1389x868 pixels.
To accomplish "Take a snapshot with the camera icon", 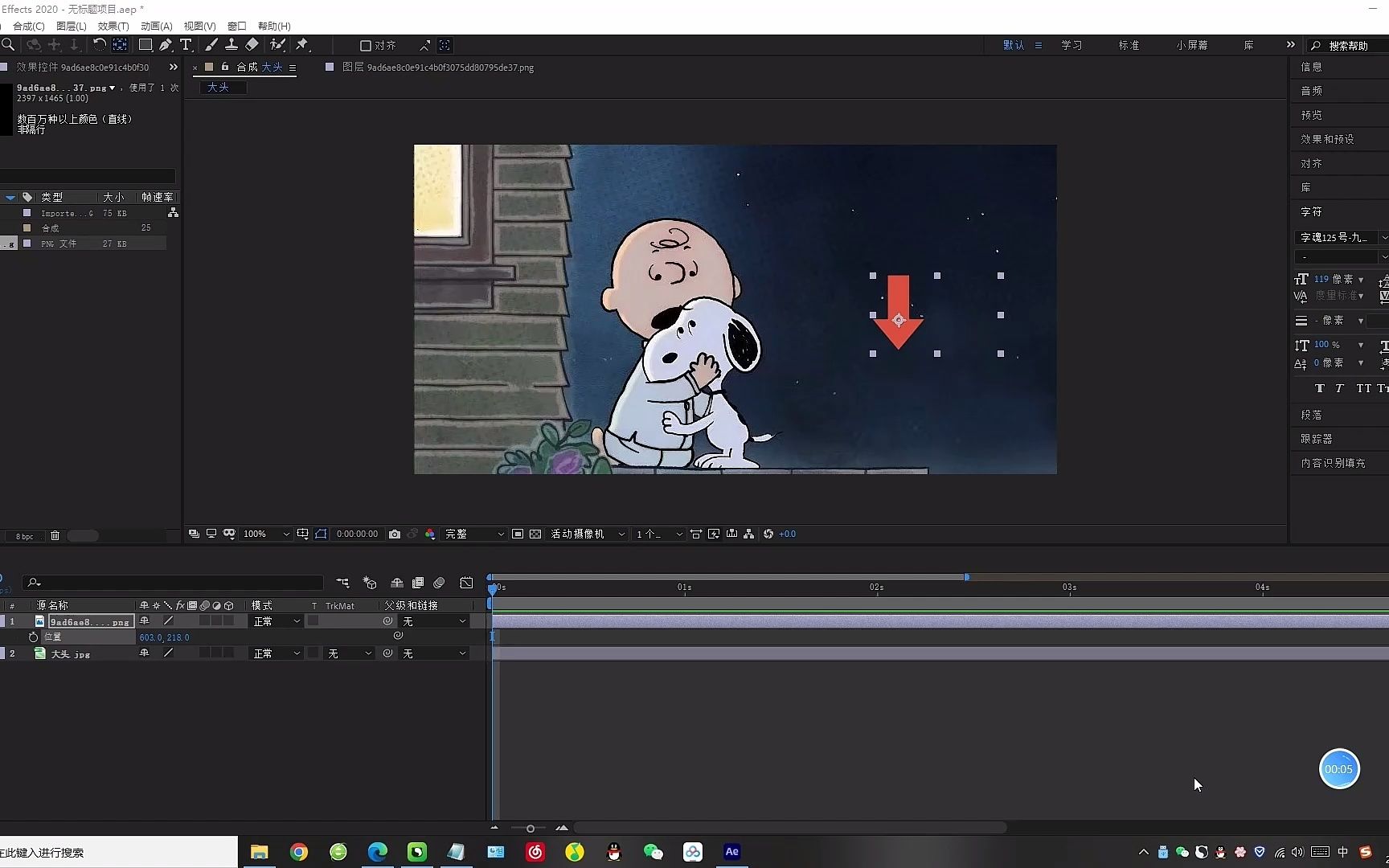I will 395,534.
